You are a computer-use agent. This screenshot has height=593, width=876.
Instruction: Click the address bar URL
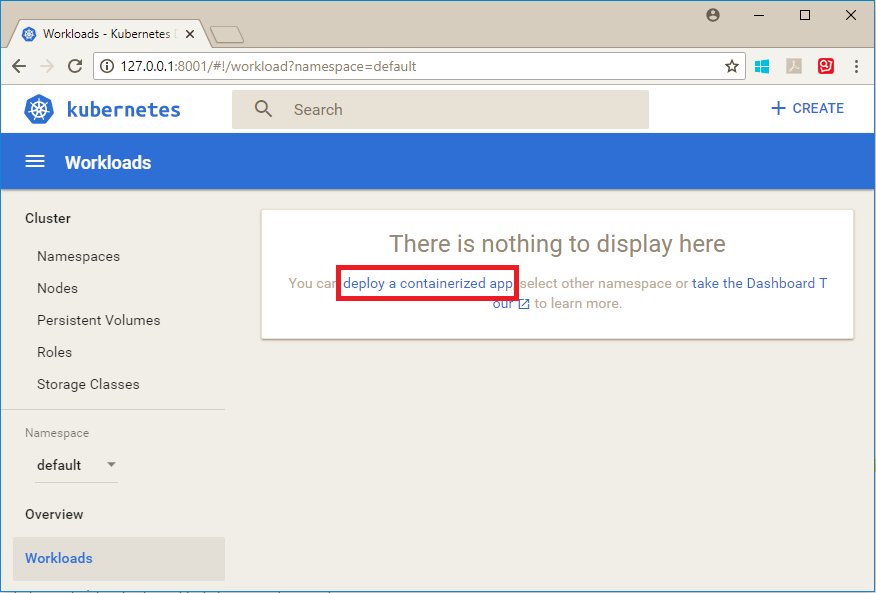pos(268,67)
